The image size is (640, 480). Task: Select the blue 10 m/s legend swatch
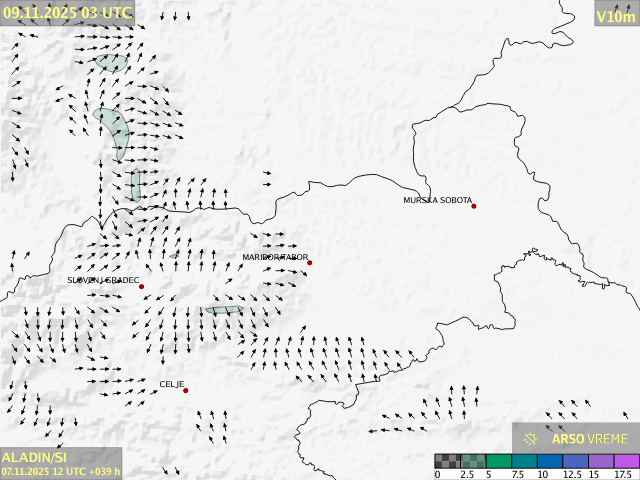click(550, 461)
